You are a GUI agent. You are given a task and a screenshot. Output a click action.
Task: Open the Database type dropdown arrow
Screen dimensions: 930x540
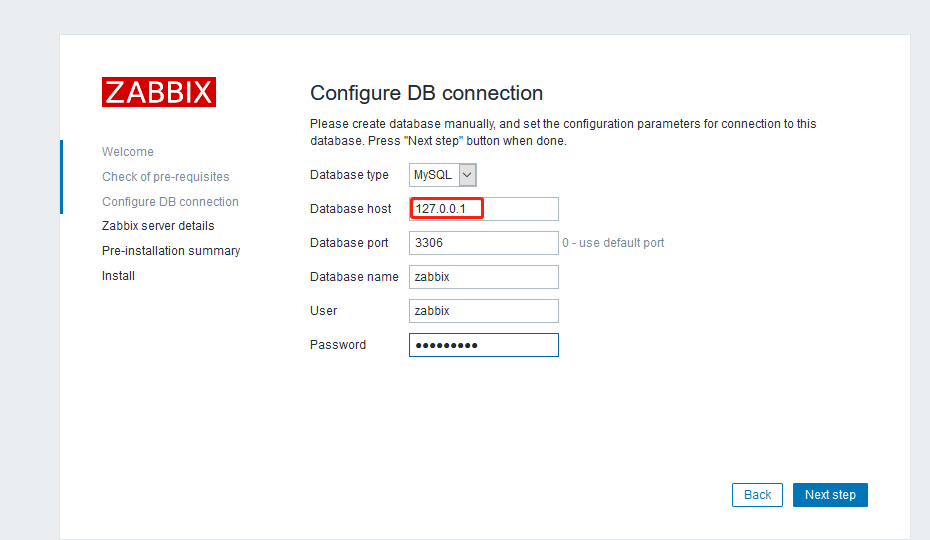coord(467,175)
